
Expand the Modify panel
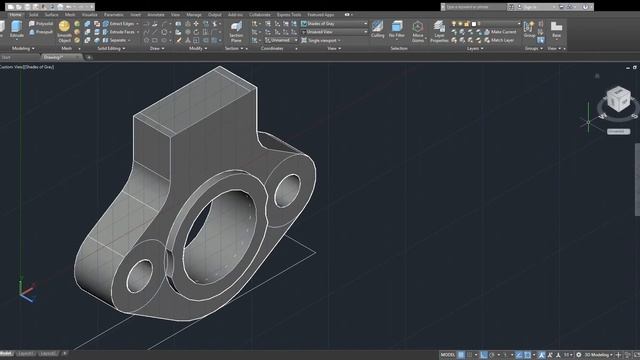(x=198, y=49)
